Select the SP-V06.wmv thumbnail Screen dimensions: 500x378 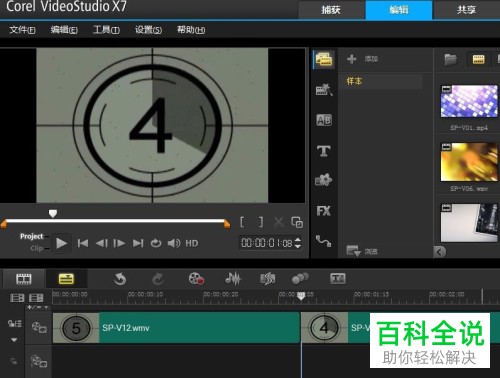point(469,162)
